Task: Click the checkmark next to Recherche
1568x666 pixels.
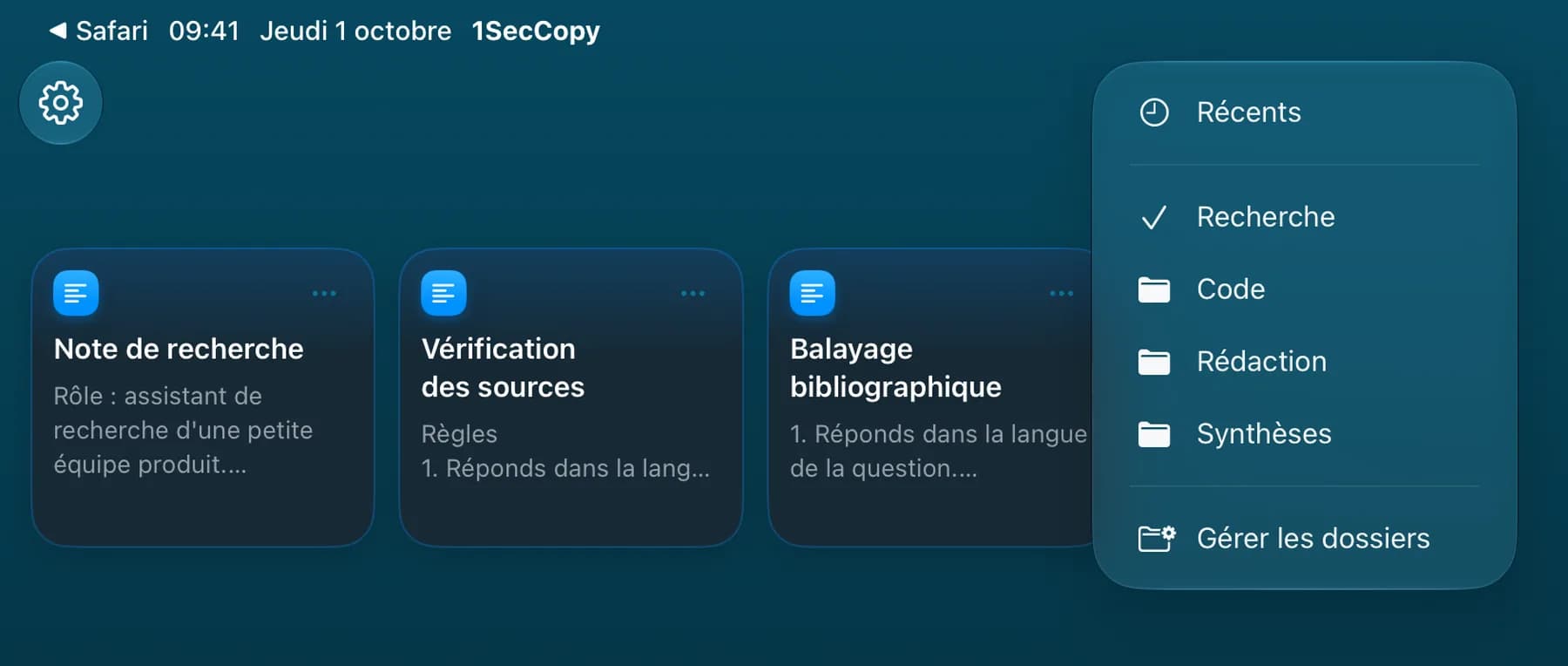Action: [x=1154, y=217]
